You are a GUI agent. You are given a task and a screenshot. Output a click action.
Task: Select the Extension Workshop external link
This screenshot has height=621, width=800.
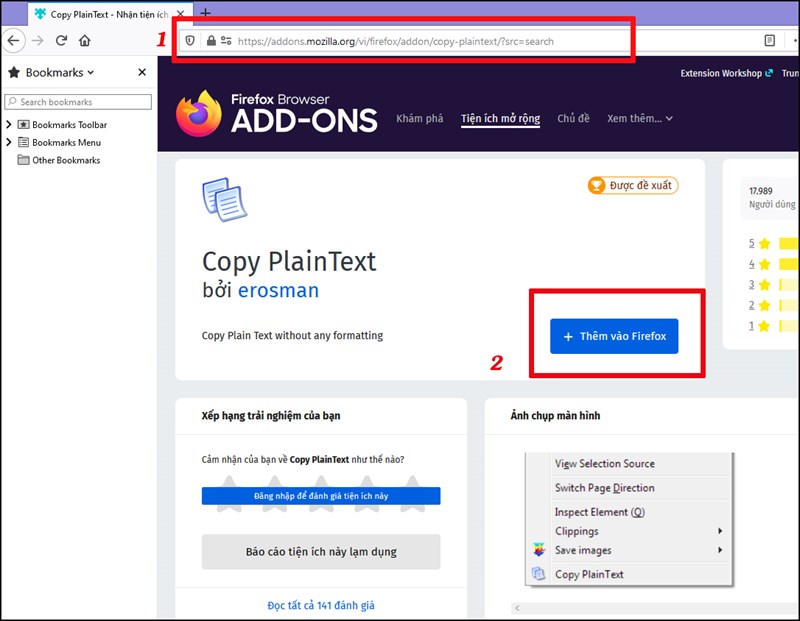point(722,73)
